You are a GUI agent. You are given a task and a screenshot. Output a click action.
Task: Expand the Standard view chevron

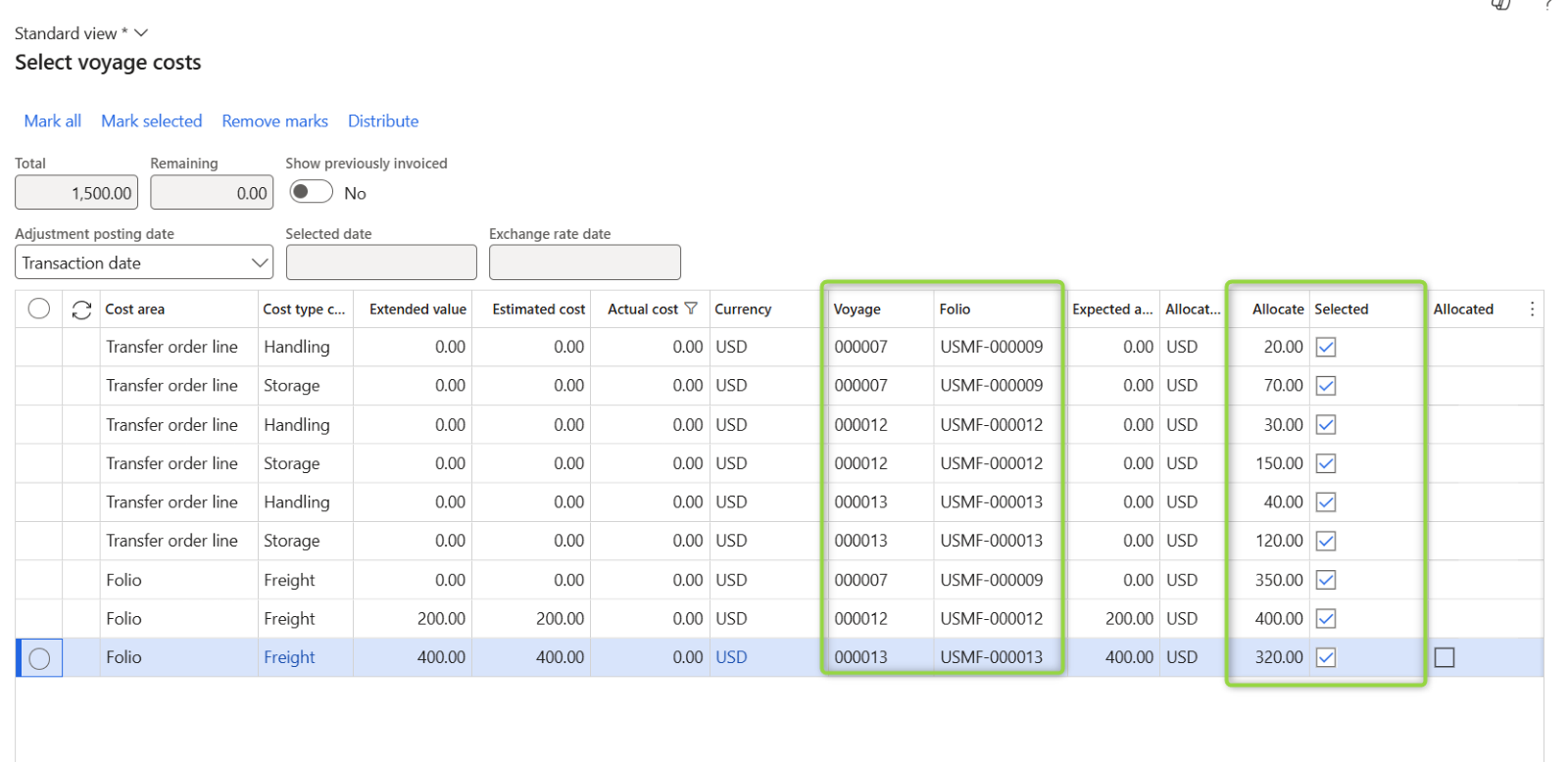pyautogui.click(x=141, y=32)
